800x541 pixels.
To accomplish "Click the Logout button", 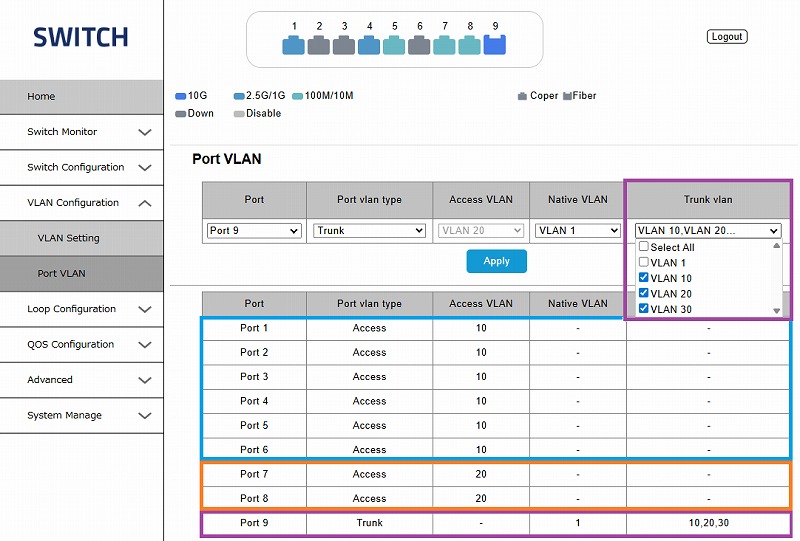I will 726,37.
